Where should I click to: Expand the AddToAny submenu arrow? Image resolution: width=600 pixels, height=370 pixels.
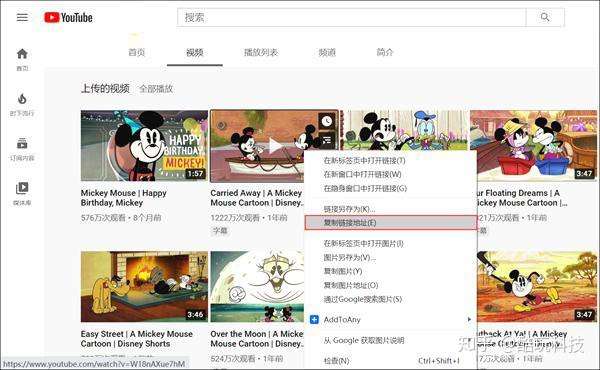pos(469,319)
